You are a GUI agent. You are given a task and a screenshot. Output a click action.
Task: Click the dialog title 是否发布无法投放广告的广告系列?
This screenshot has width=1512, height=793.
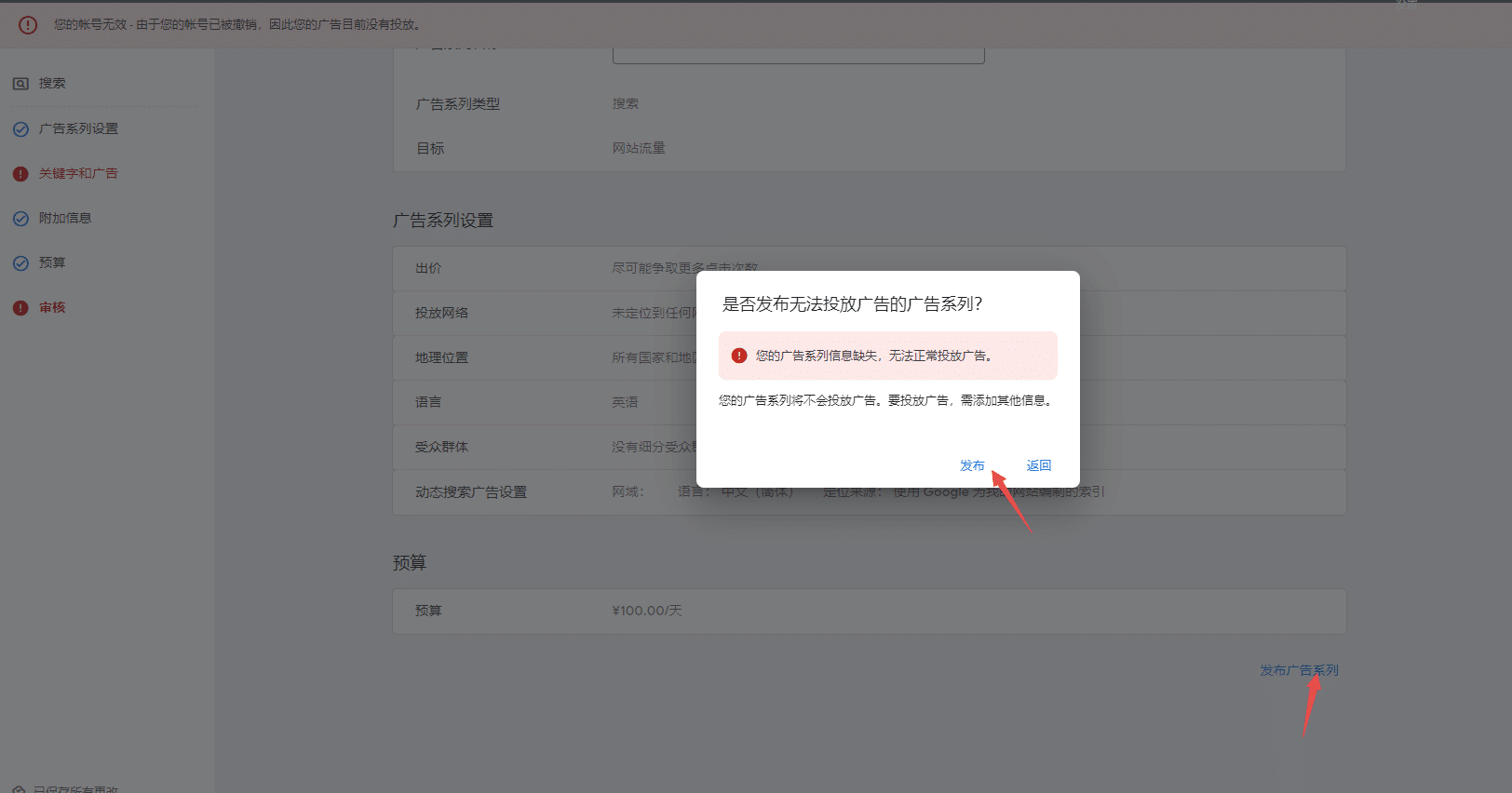853,304
